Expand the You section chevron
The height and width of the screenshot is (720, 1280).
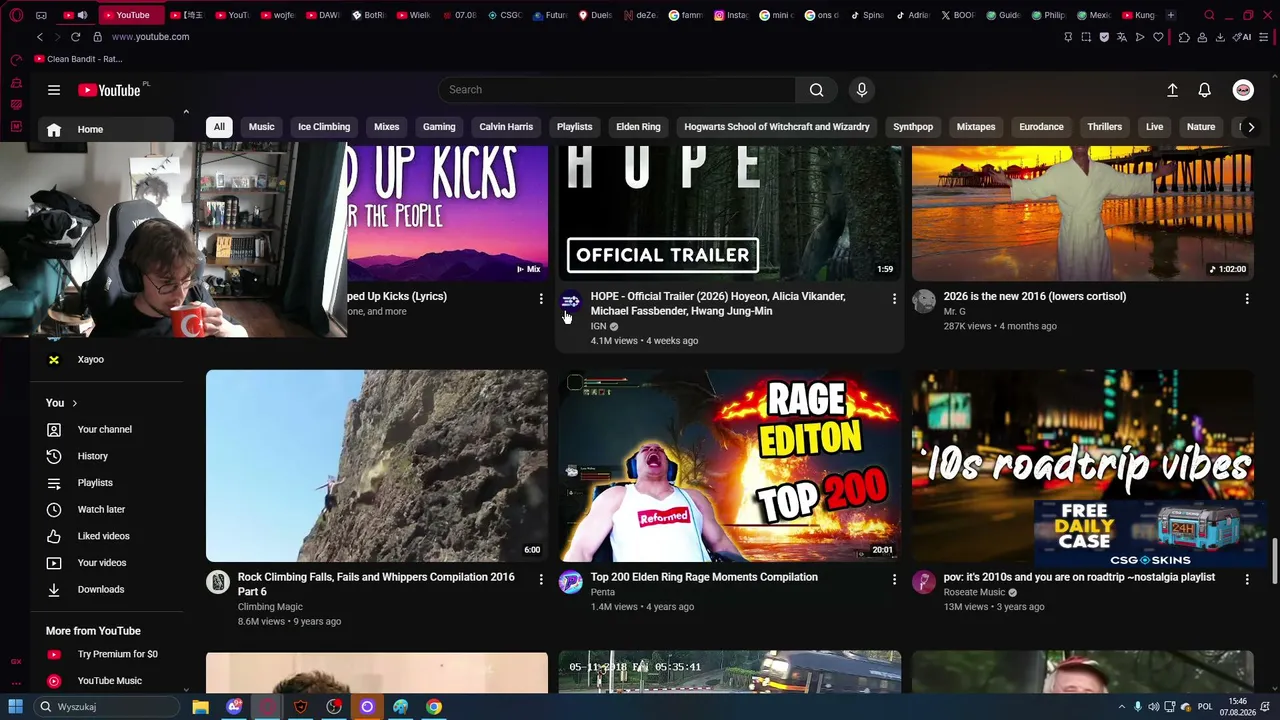click(x=74, y=403)
